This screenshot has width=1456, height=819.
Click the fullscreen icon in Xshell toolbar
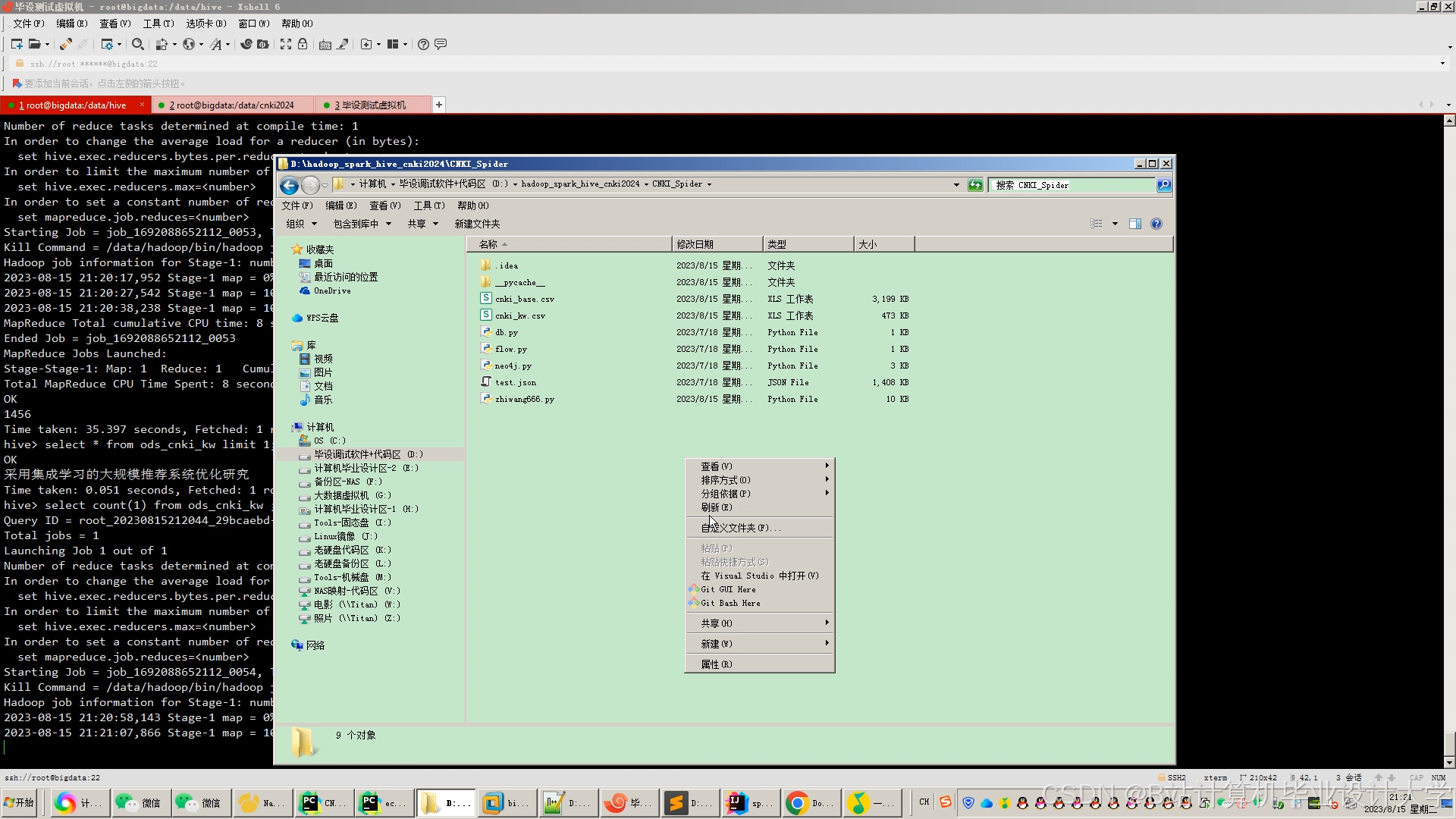point(285,44)
